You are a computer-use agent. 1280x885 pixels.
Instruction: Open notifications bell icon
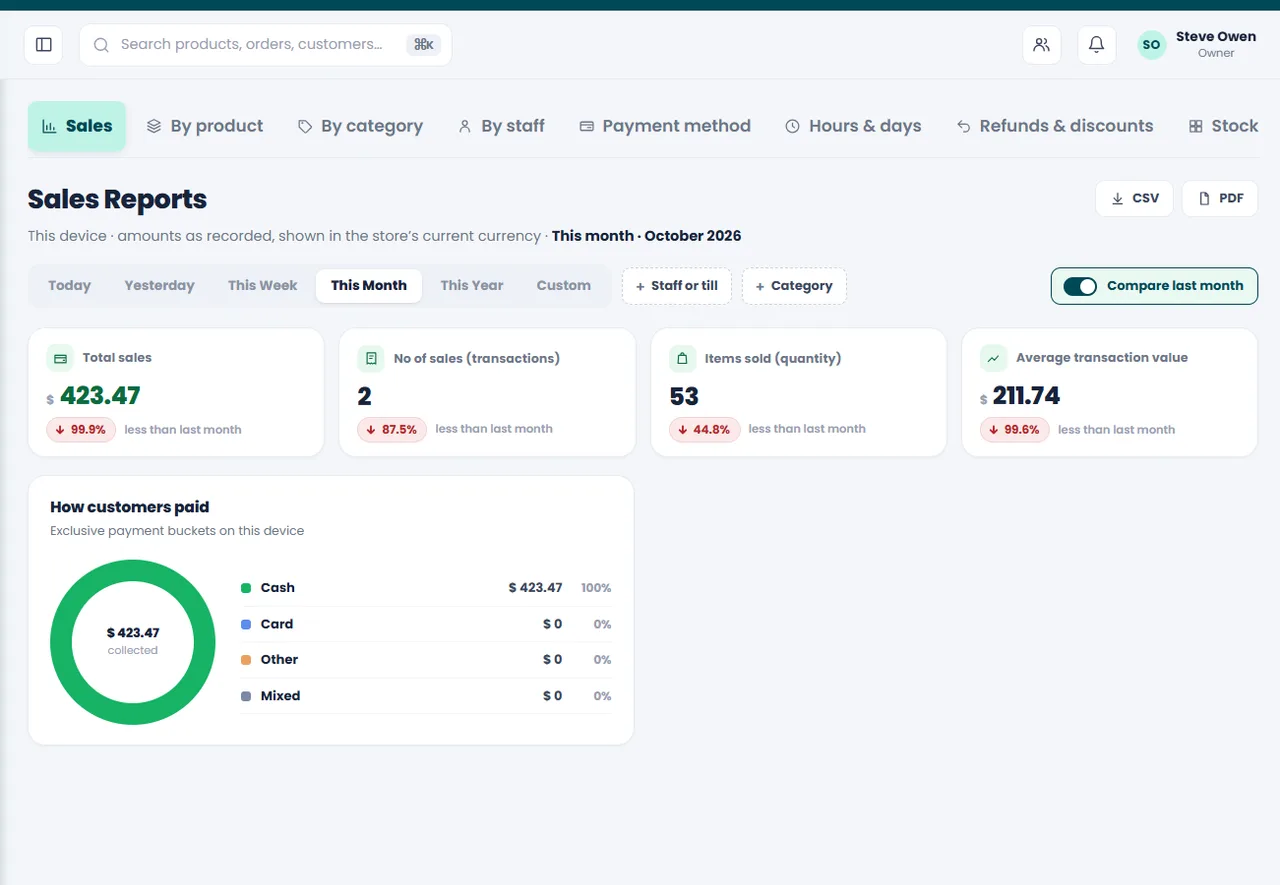(1096, 45)
